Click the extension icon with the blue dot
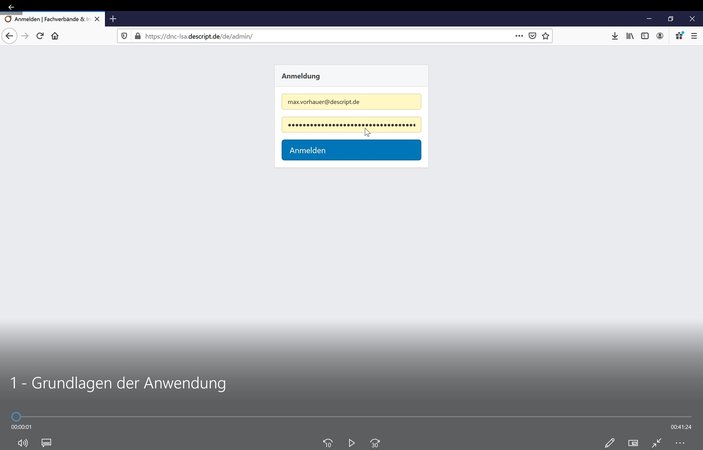703x450 pixels. 679,35
